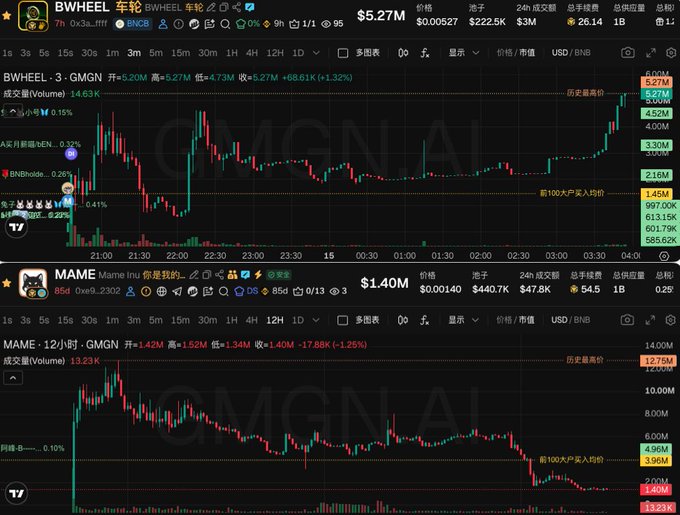680x515 pixels.
Task: Open the MAME cat logo thumbnail
Action: 33,284
